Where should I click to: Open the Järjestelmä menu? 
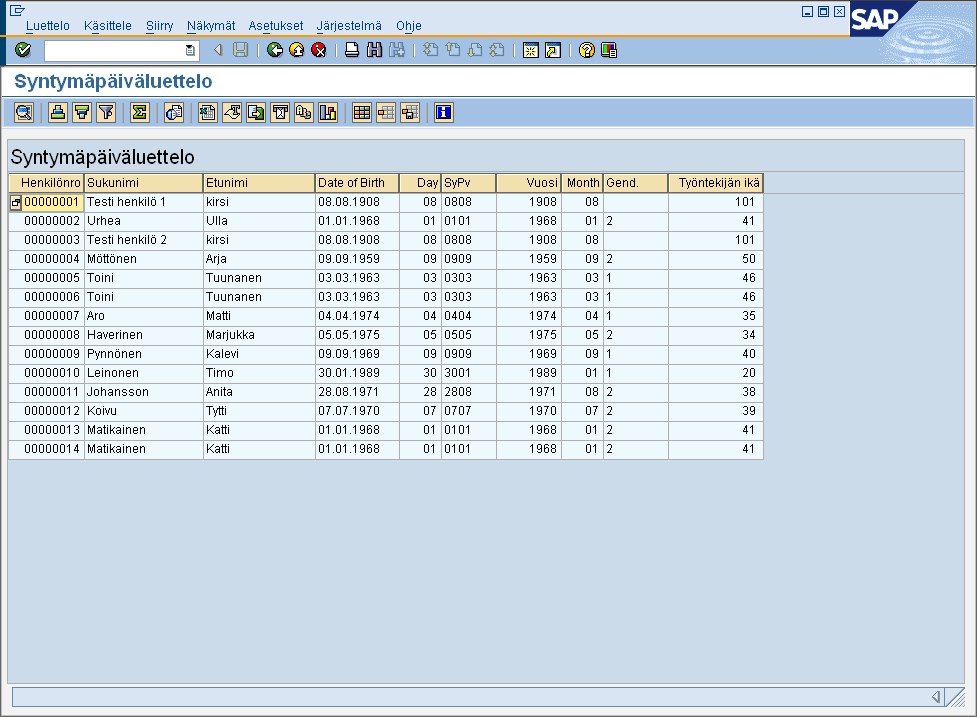click(349, 26)
